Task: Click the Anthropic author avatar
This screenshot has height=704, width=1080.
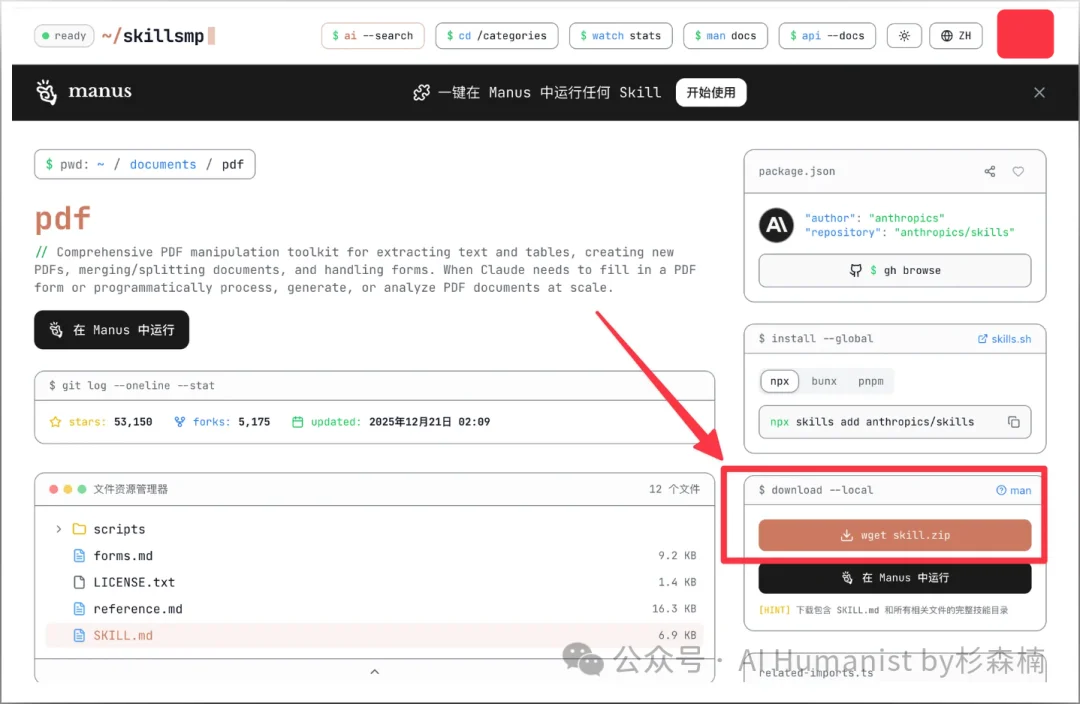Action: 776,225
